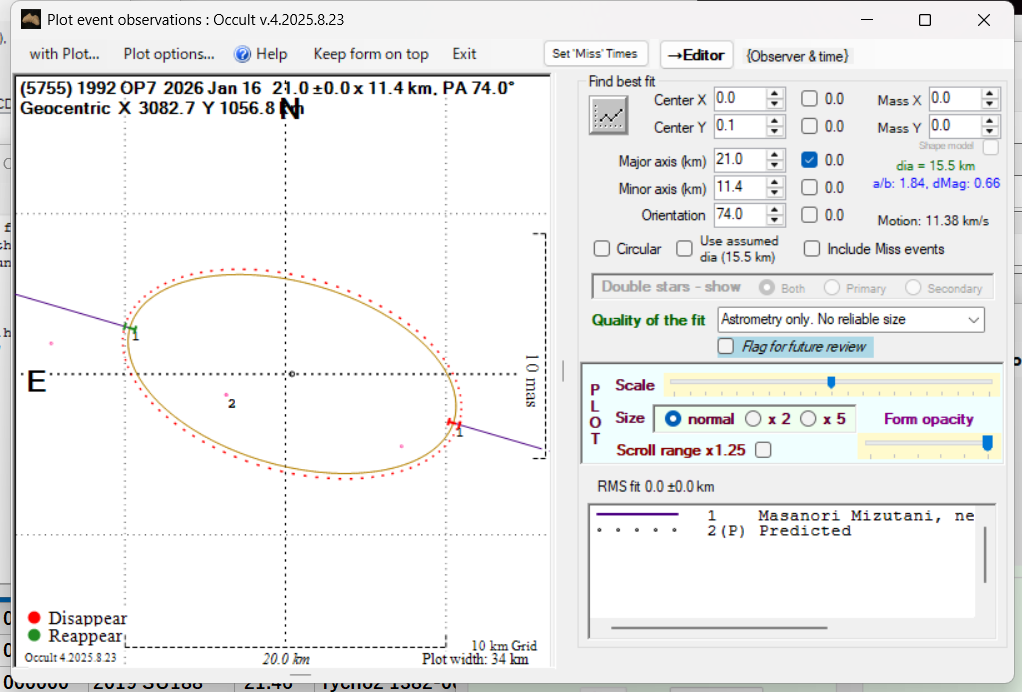Open the with Plot... menu
The width and height of the screenshot is (1022, 692).
point(64,54)
